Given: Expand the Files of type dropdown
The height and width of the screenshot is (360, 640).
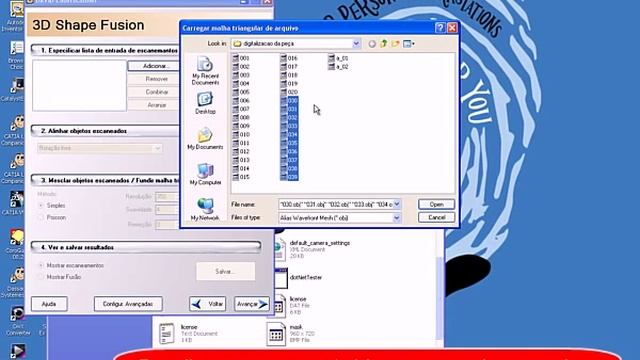Looking at the screenshot, I should tap(397, 218).
